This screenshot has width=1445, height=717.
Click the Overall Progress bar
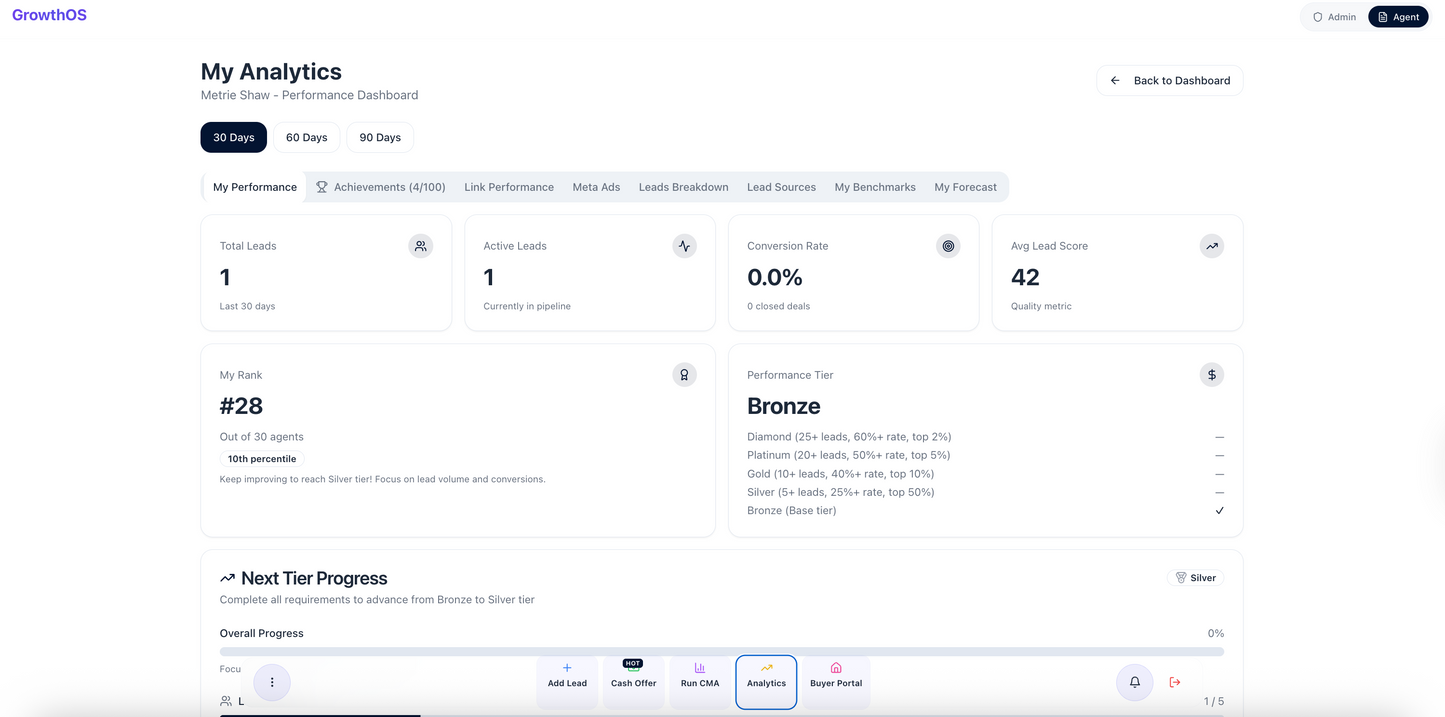tap(721, 651)
